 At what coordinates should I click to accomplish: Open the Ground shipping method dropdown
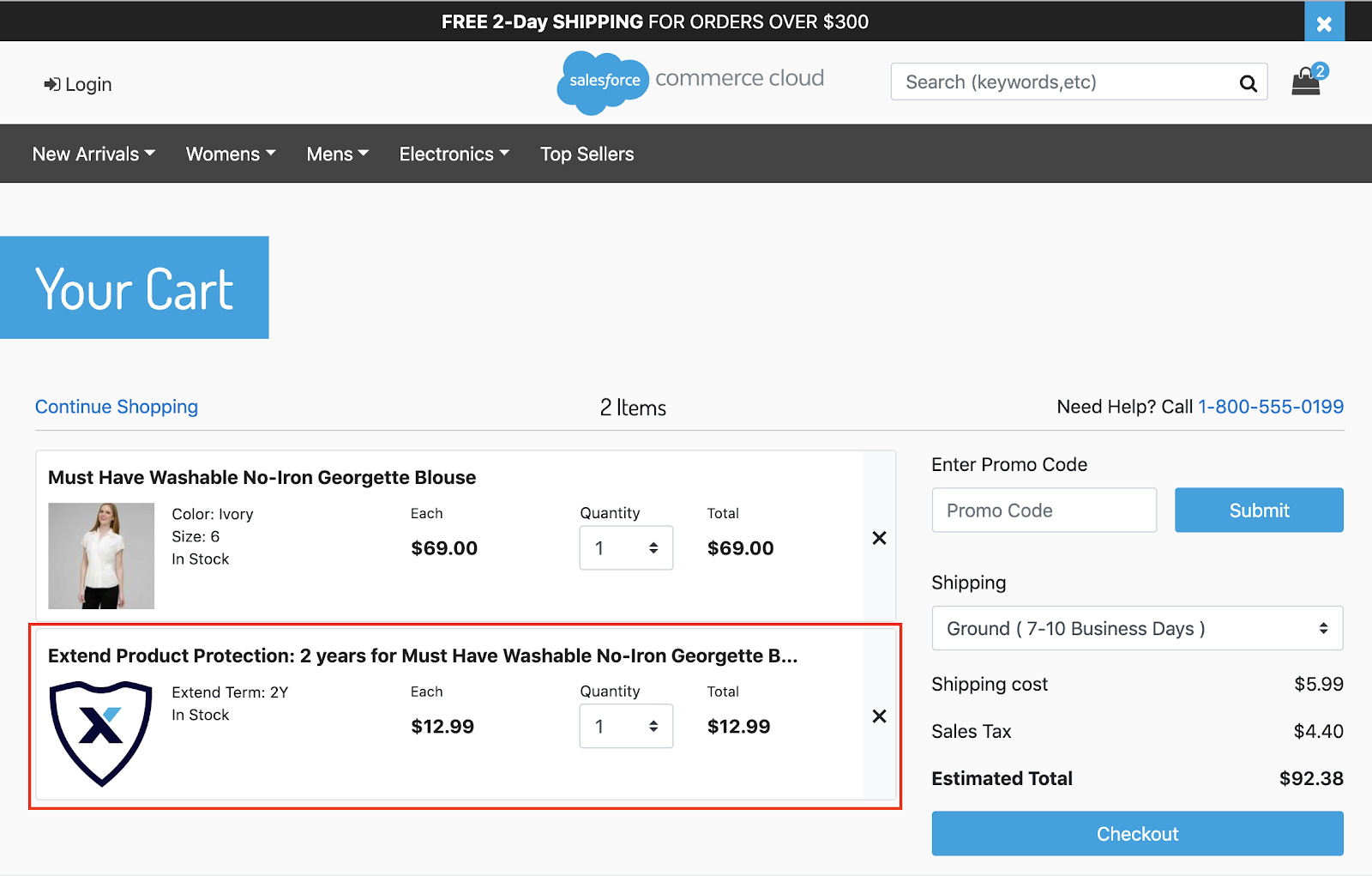[x=1137, y=629]
